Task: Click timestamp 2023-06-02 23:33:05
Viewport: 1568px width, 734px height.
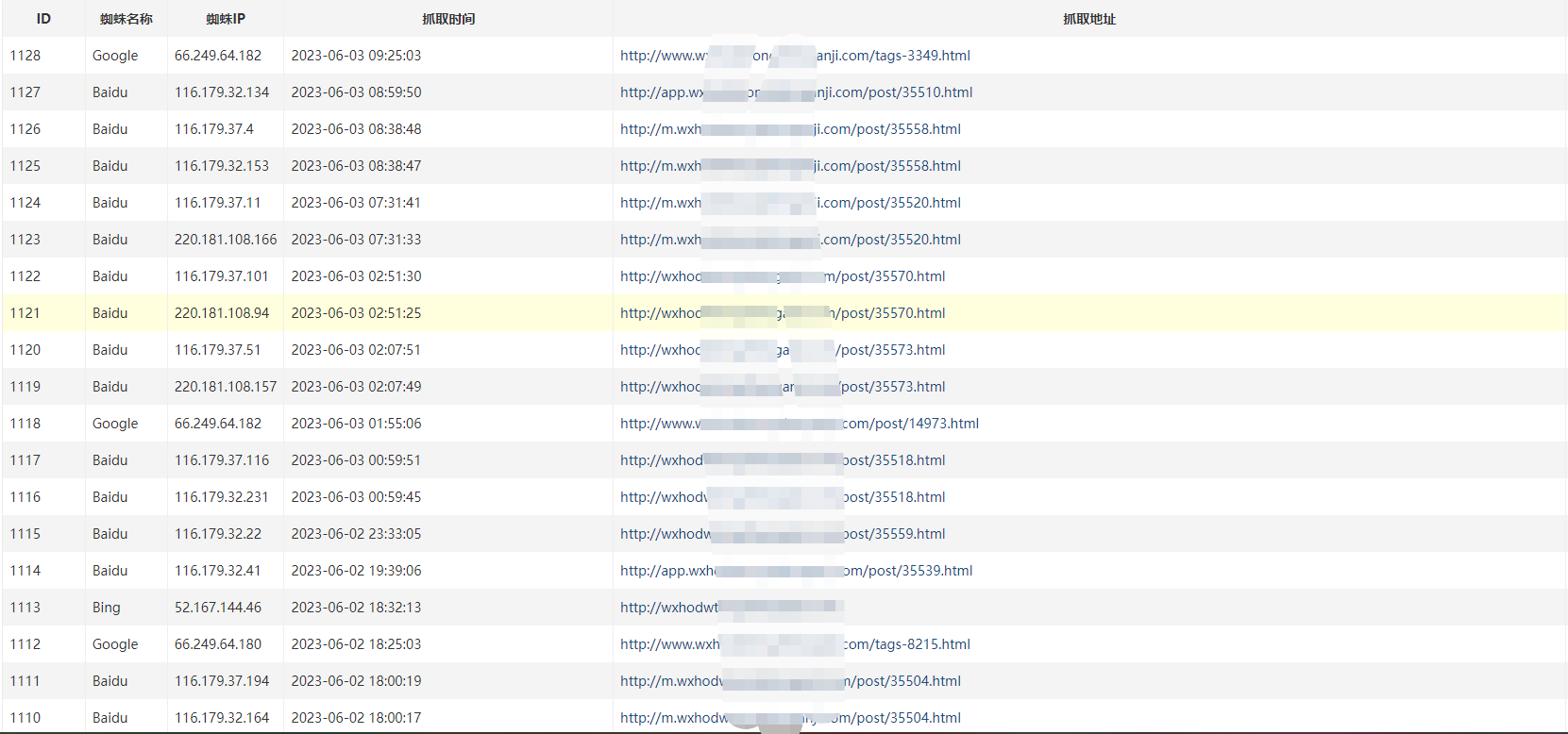Action: [356, 534]
